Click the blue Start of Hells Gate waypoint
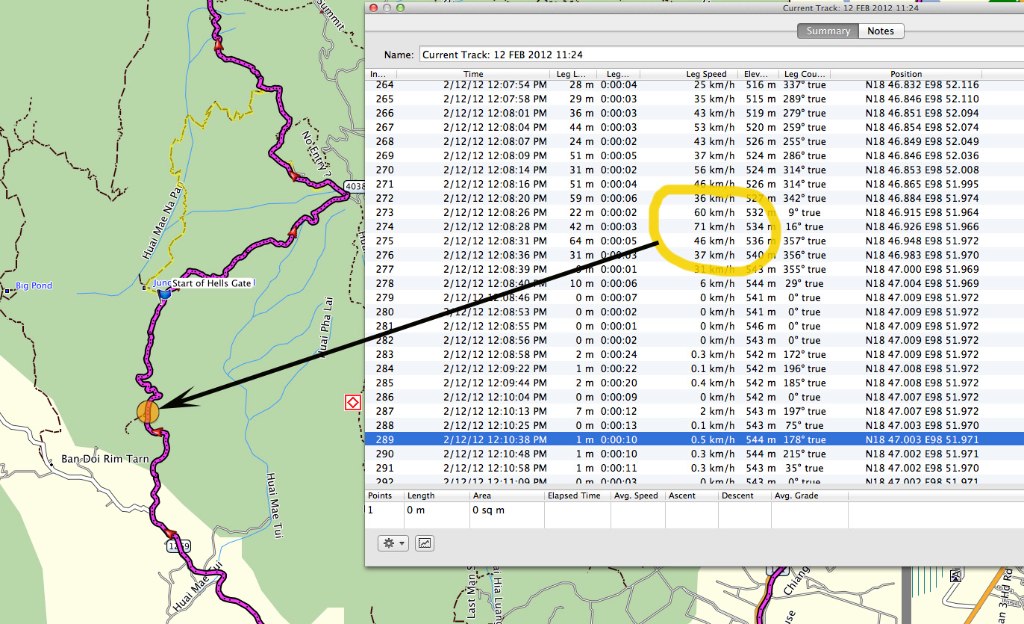The height and width of the screenshot is (624, 1024). [x=164, y=295]
